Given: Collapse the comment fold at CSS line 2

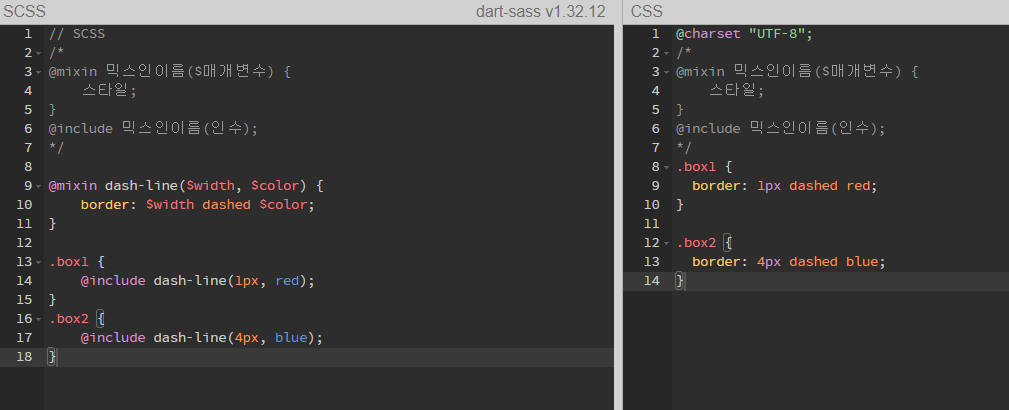Looking at the screenshot, I should tap(666, 53).
